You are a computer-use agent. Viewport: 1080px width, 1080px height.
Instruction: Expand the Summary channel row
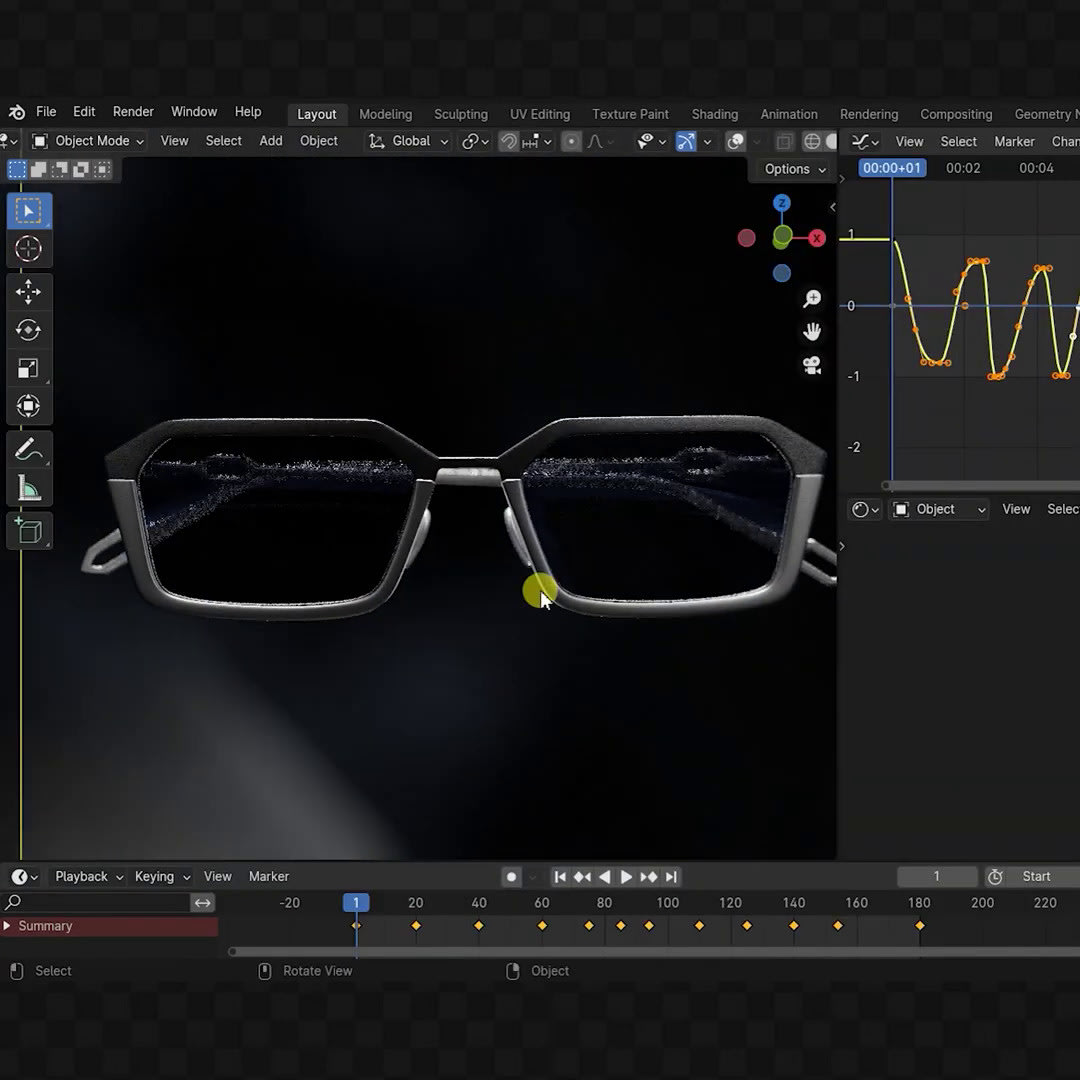7,926
